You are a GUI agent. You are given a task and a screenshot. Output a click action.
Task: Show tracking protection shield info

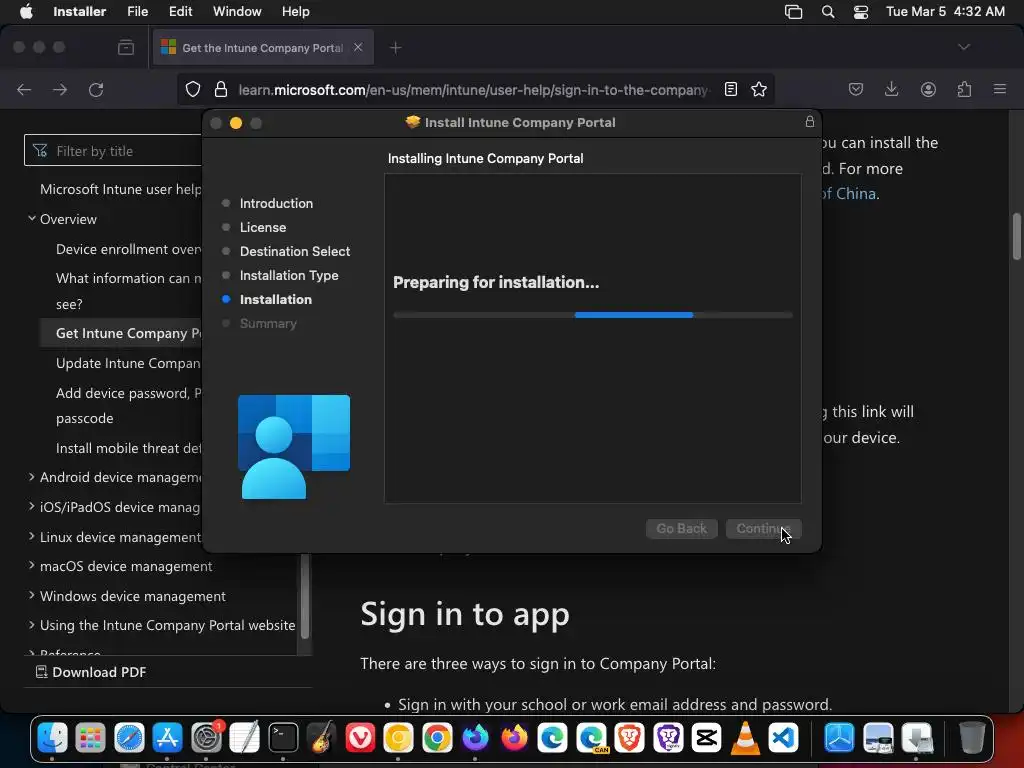pos(193,89)
